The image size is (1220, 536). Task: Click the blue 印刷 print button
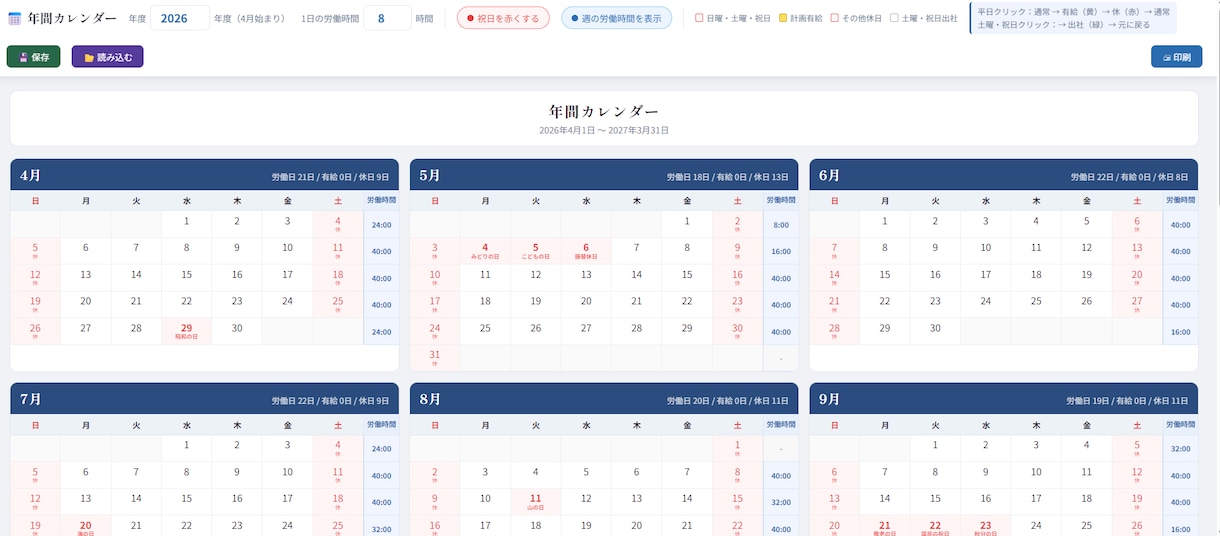[x=1176, y=57]
